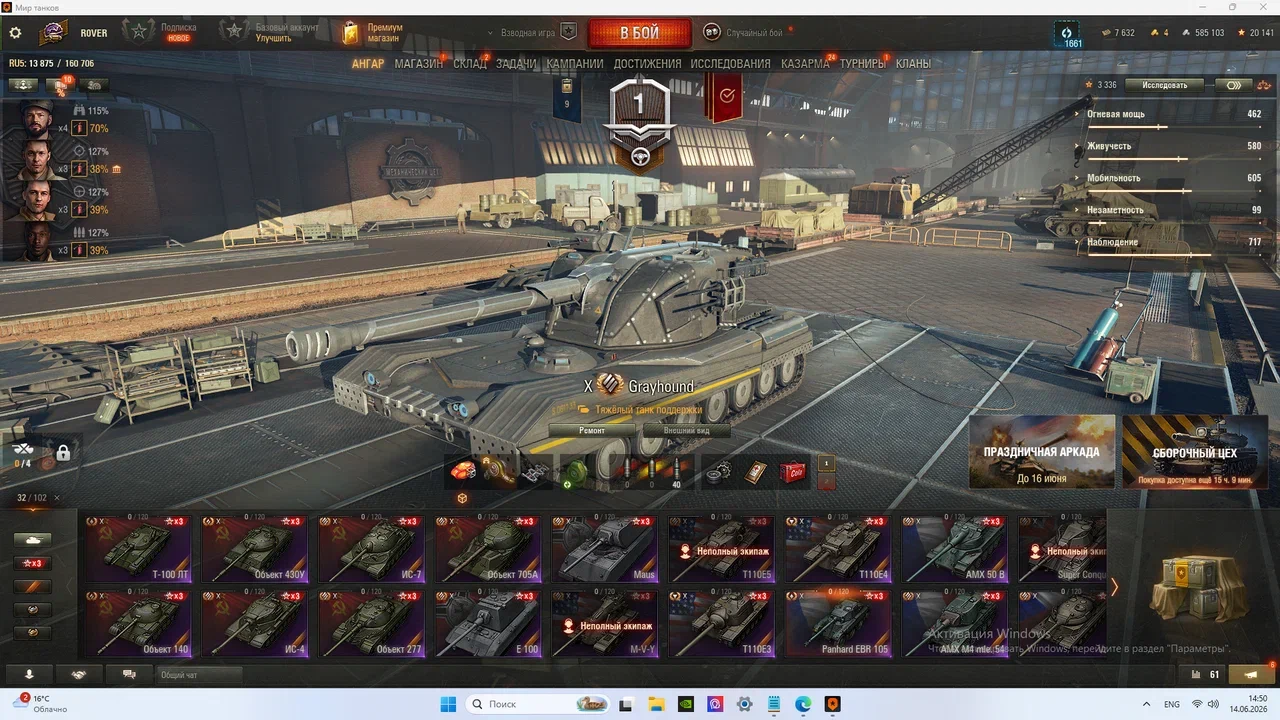Click the free experience star showing 20 141
The image size is (1280, 720).
point(1241,33)
